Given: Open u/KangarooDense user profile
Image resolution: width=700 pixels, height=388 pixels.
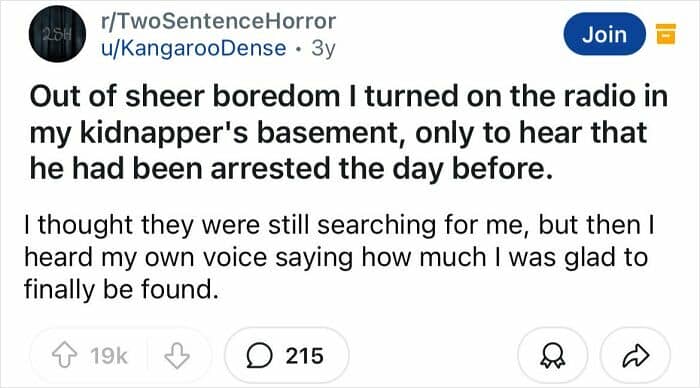Looking at the screenshot, I should [194, 48].
